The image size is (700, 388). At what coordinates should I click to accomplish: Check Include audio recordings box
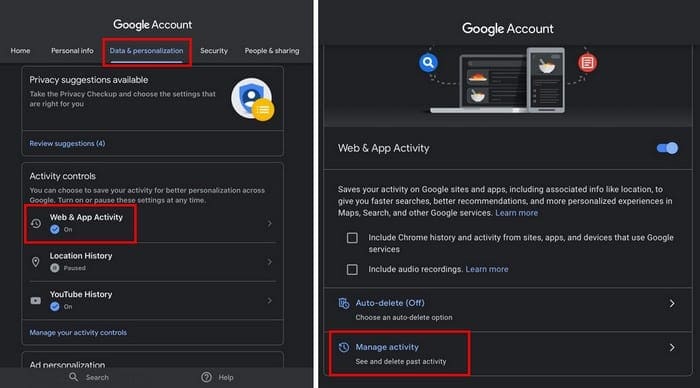[x=352, y=269]
